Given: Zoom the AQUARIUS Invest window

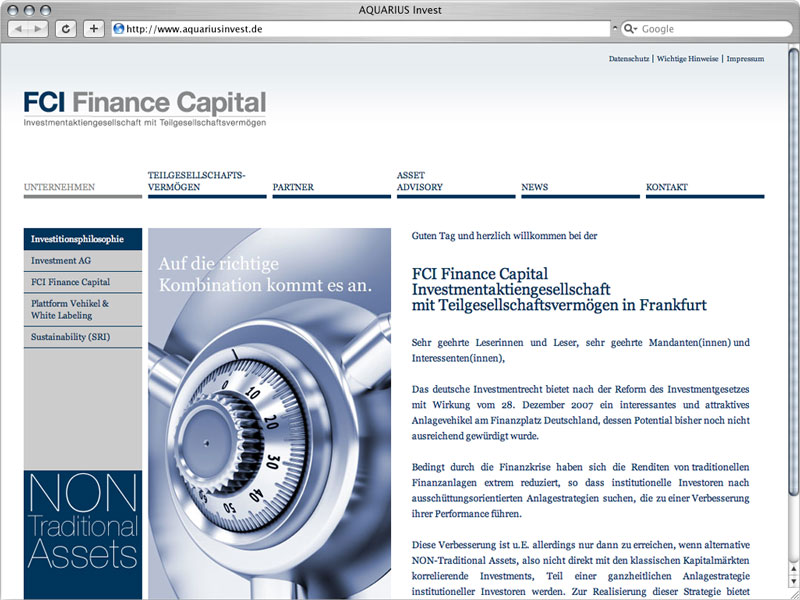Looking at the screenshot, I should (45, 10).
